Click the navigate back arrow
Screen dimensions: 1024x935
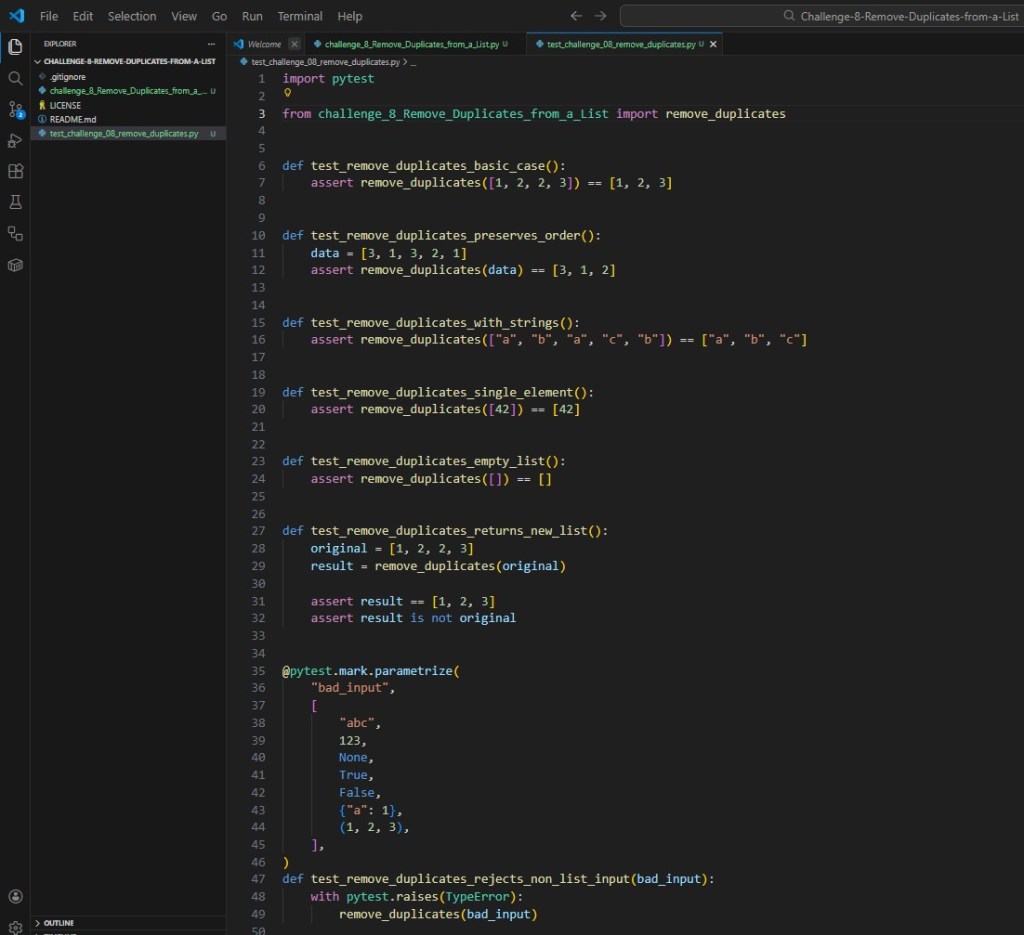[576, 16]
